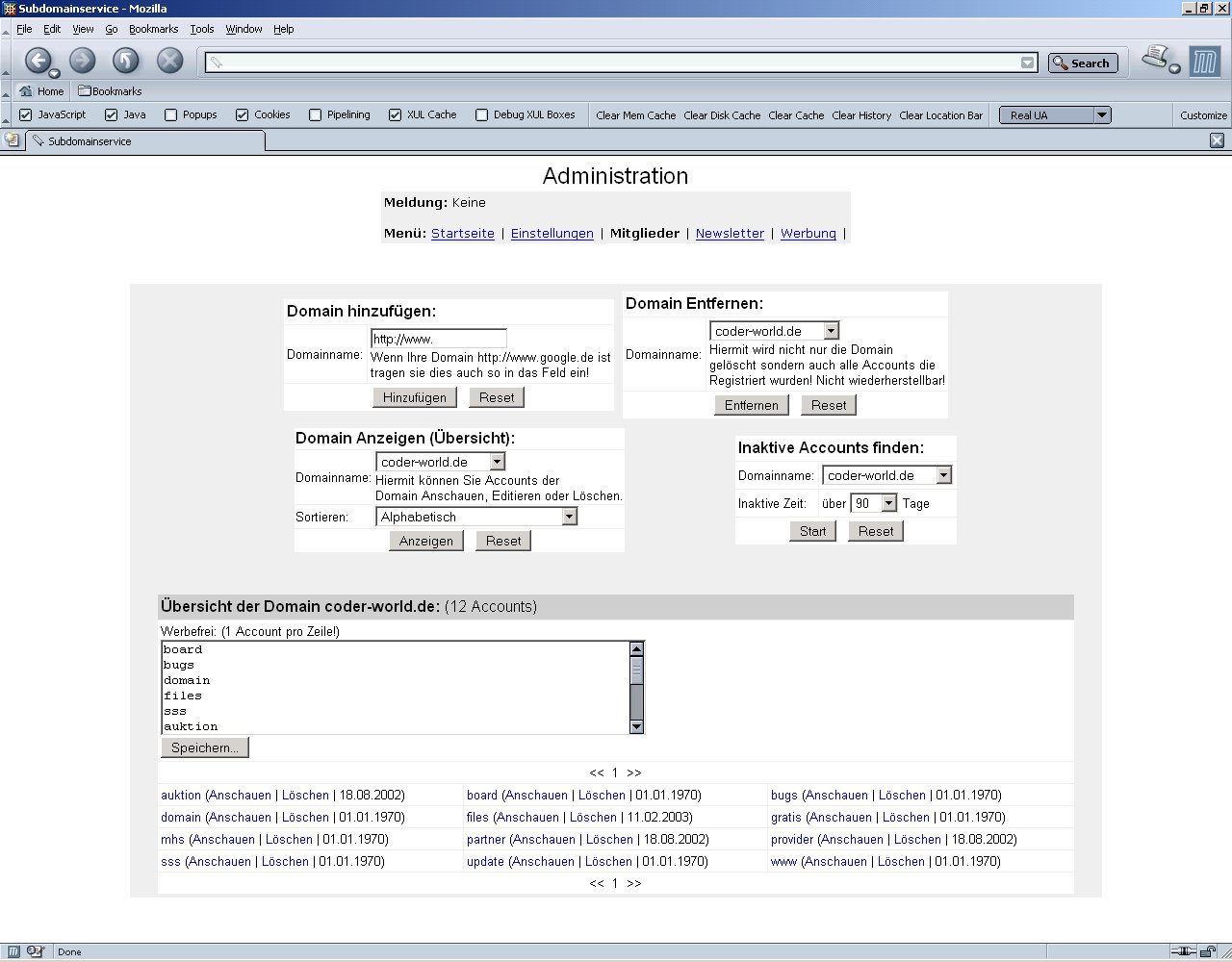Open the Werbung link
1232x962 pixels.
808,233
